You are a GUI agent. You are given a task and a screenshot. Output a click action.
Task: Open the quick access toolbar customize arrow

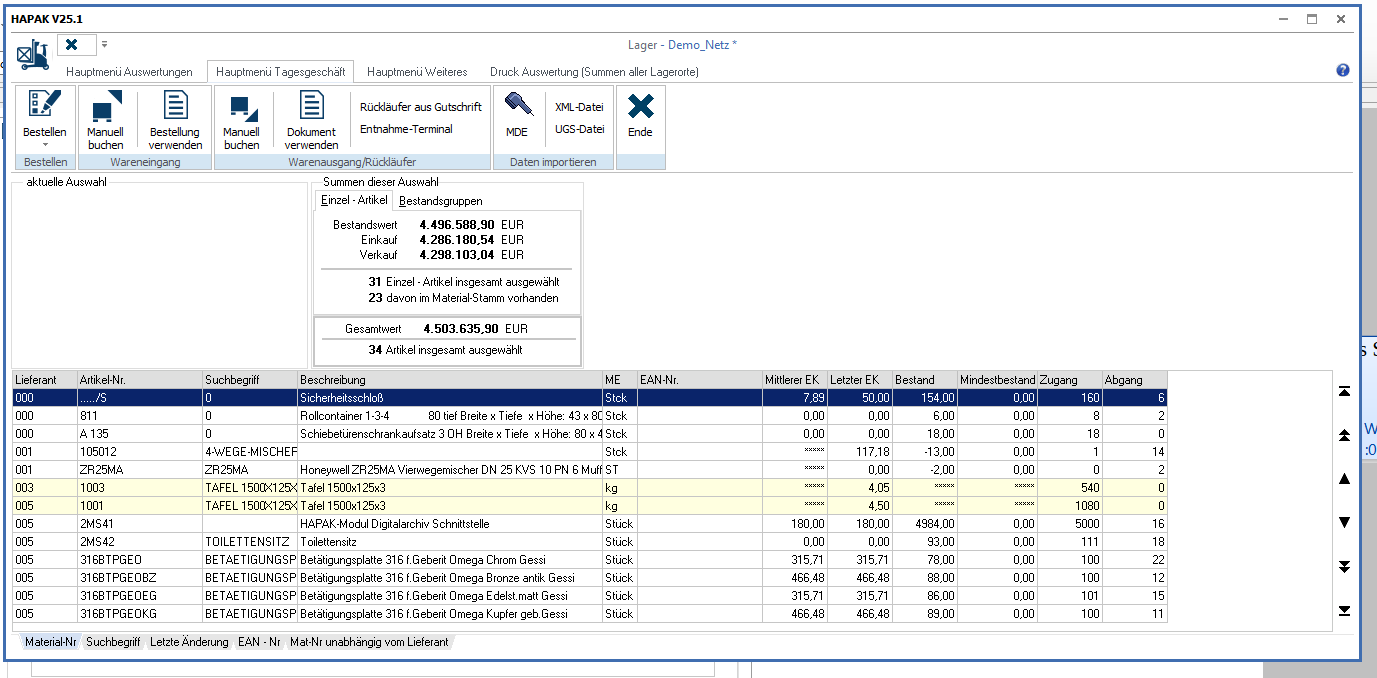tap(104, 44)
